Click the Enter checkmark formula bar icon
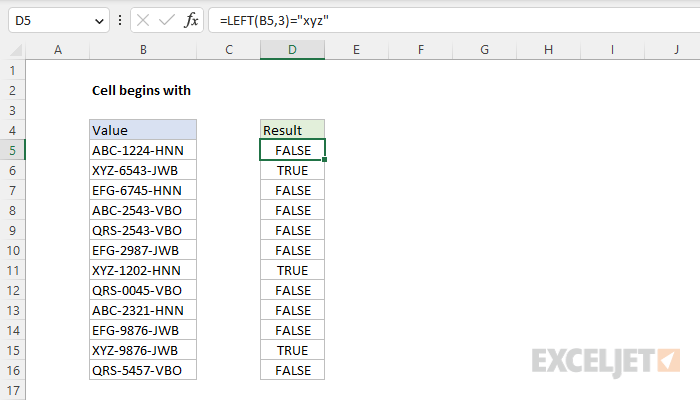This screenshot has height=400, width=700. (x=167, y=20)
